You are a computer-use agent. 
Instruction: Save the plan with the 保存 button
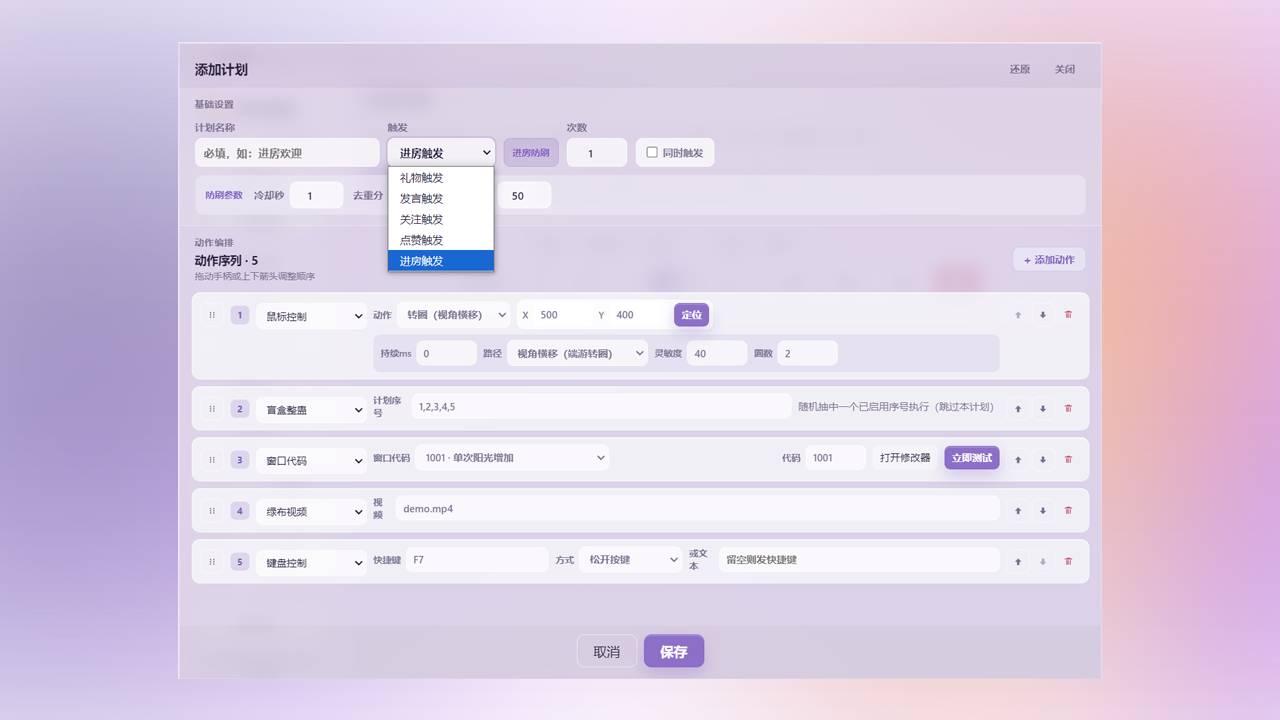point(674,651)
